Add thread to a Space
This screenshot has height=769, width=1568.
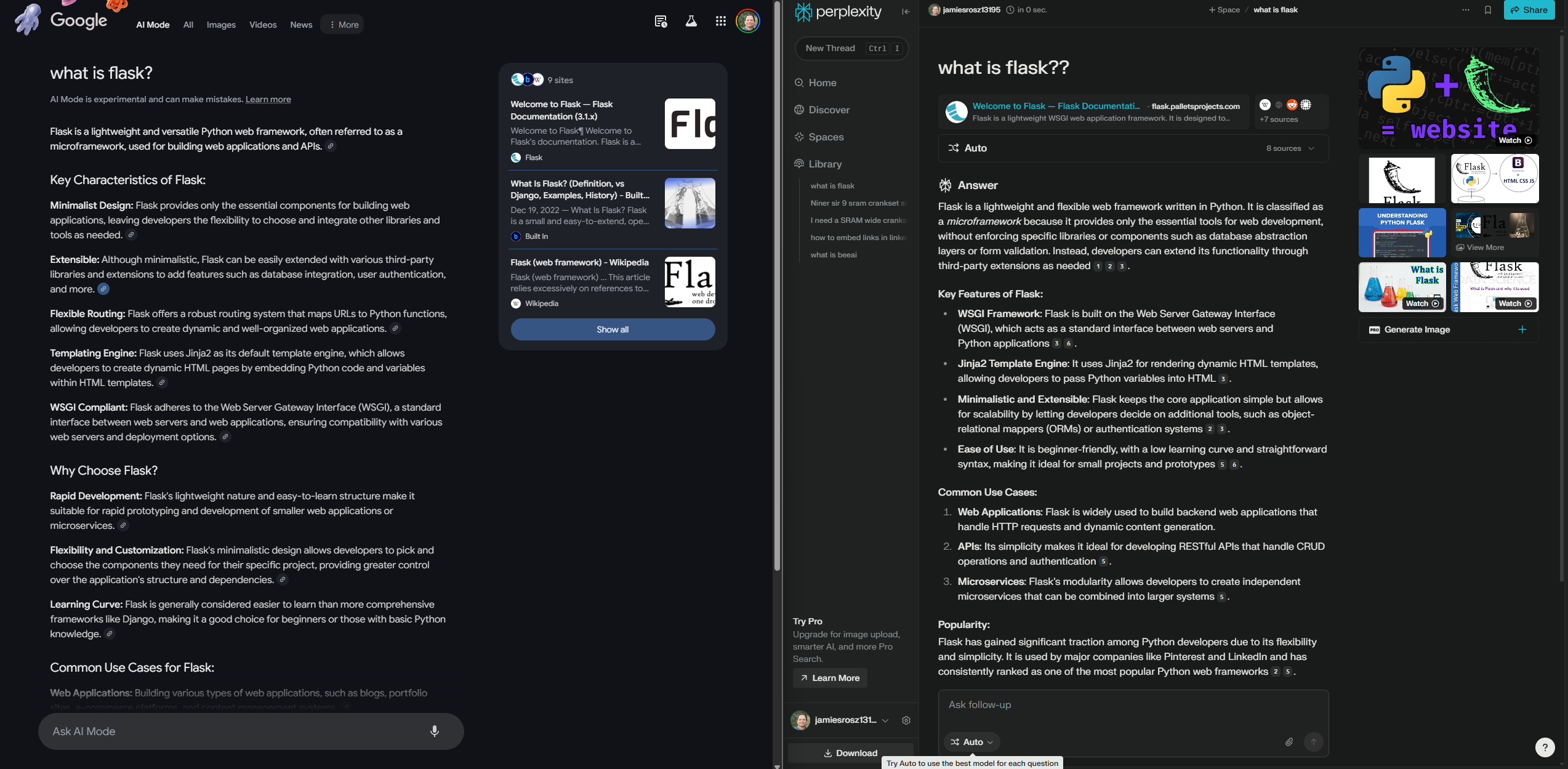point(1224,10)
